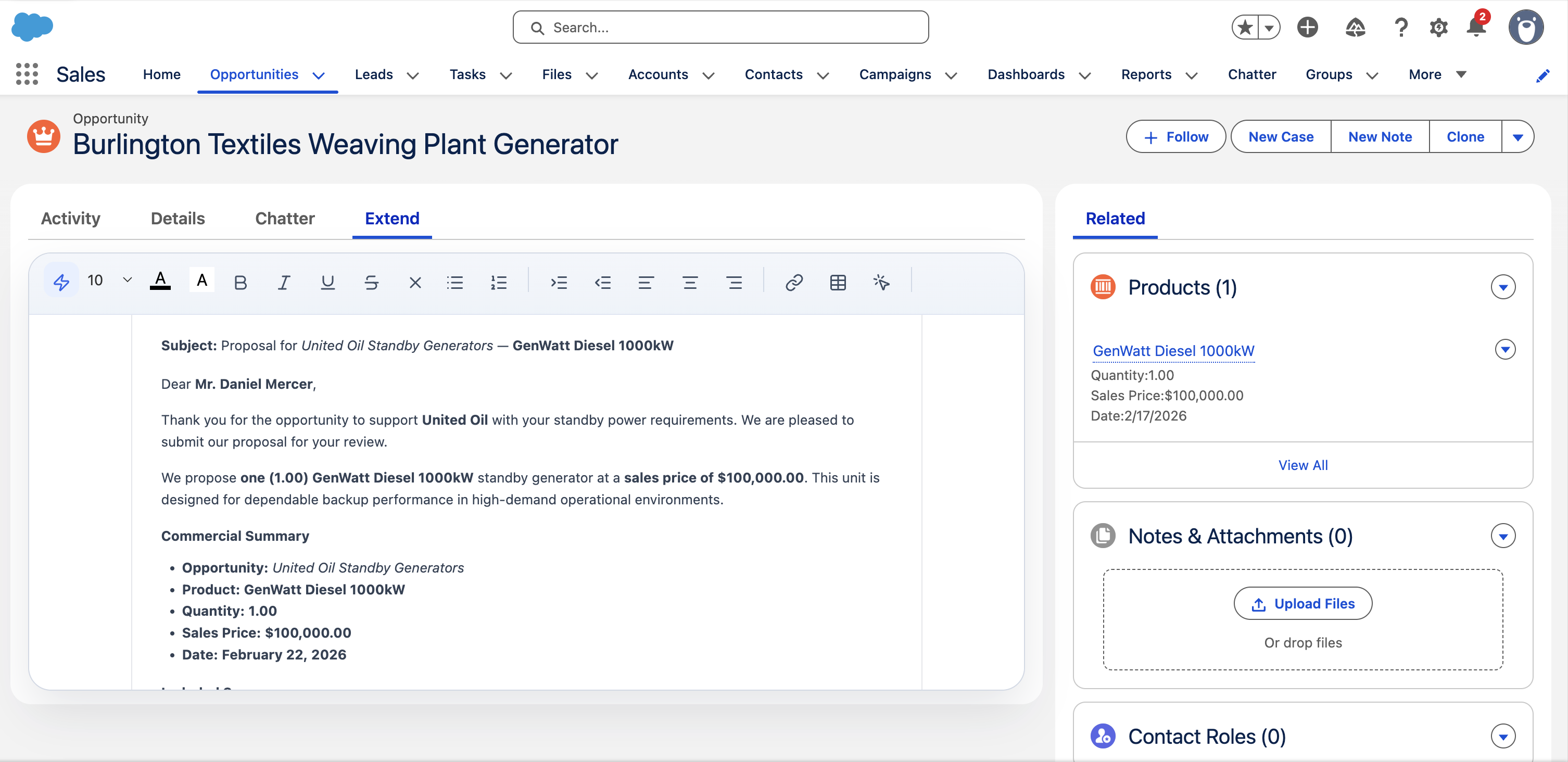This screenshot has width=1568, height=762.
Task: Increase indent of the paragraph
Action: coord(559,282)
